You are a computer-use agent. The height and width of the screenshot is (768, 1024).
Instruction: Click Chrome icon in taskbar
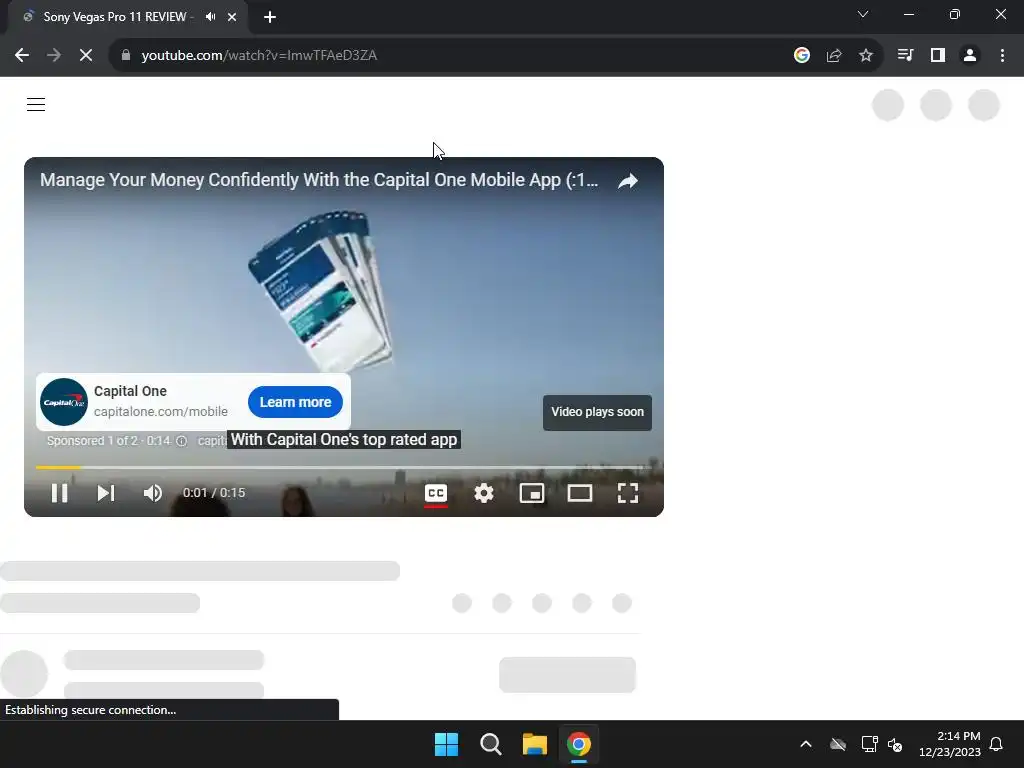(x=579, y=744)
